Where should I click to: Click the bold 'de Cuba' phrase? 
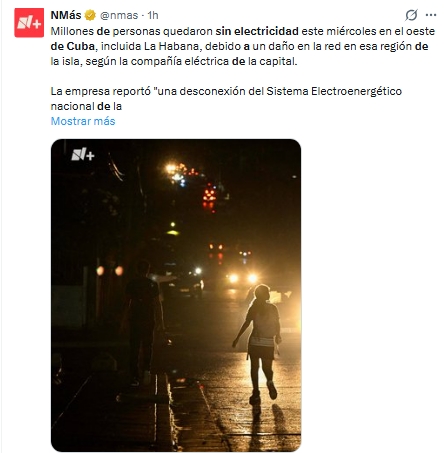click(73, 46)
